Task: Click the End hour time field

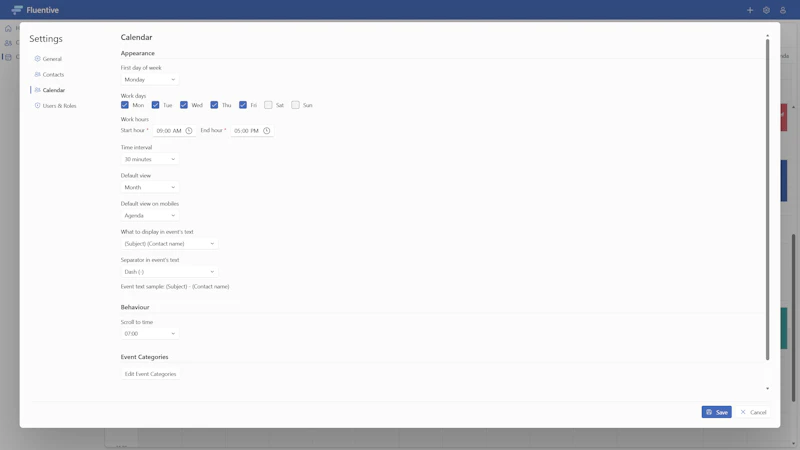Action: (252, 131)
